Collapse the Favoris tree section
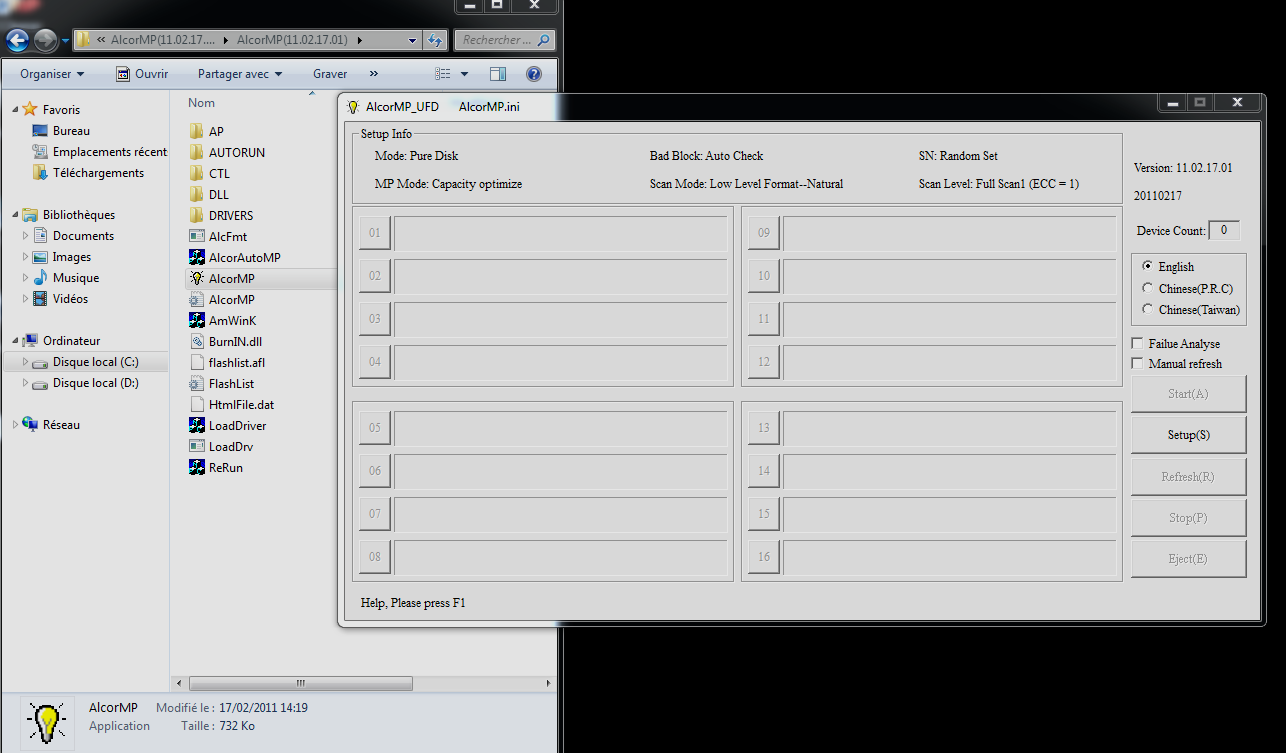1286x753 pixels. pyautogui.click(x=14, y=109)
